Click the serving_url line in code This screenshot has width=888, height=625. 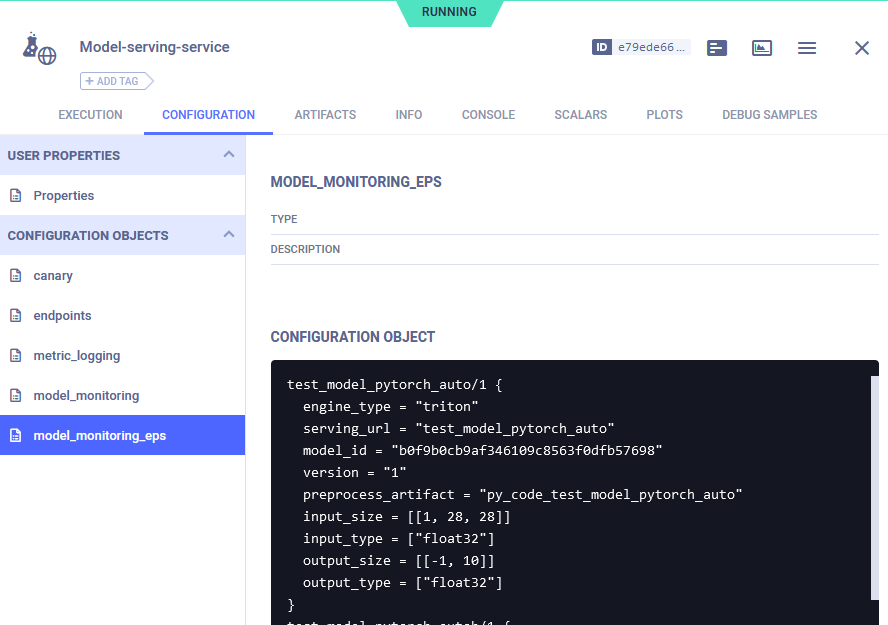[458, 429]
